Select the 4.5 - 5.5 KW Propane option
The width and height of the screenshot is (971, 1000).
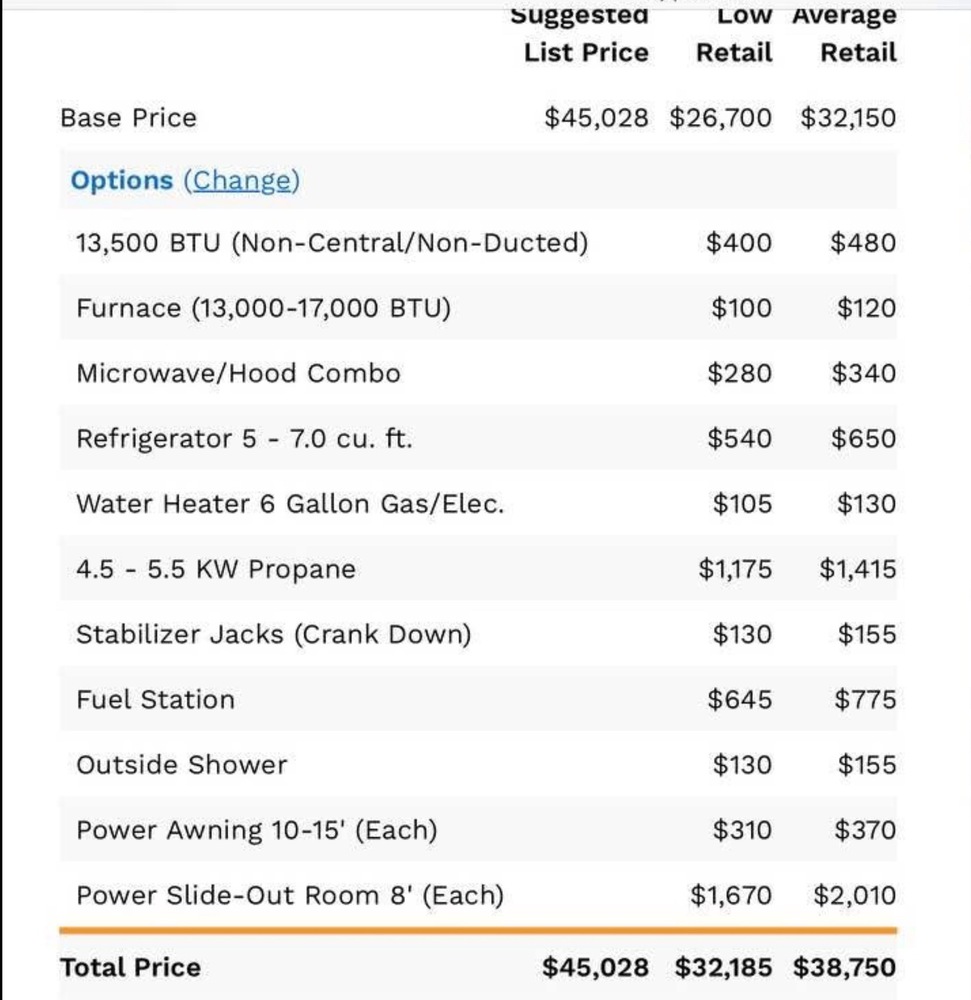pos(216,569)
